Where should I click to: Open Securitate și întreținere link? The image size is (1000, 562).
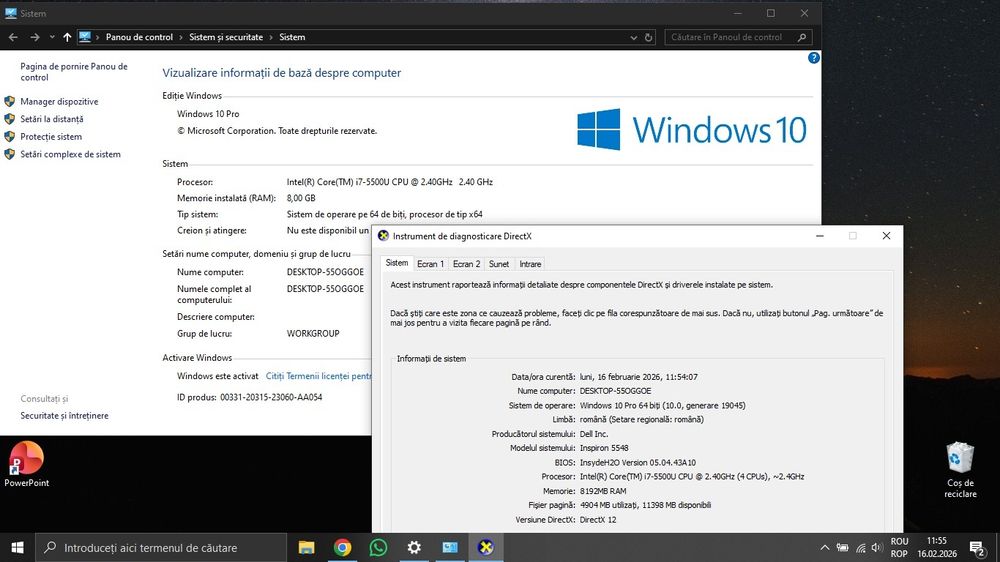coord(64,415)
